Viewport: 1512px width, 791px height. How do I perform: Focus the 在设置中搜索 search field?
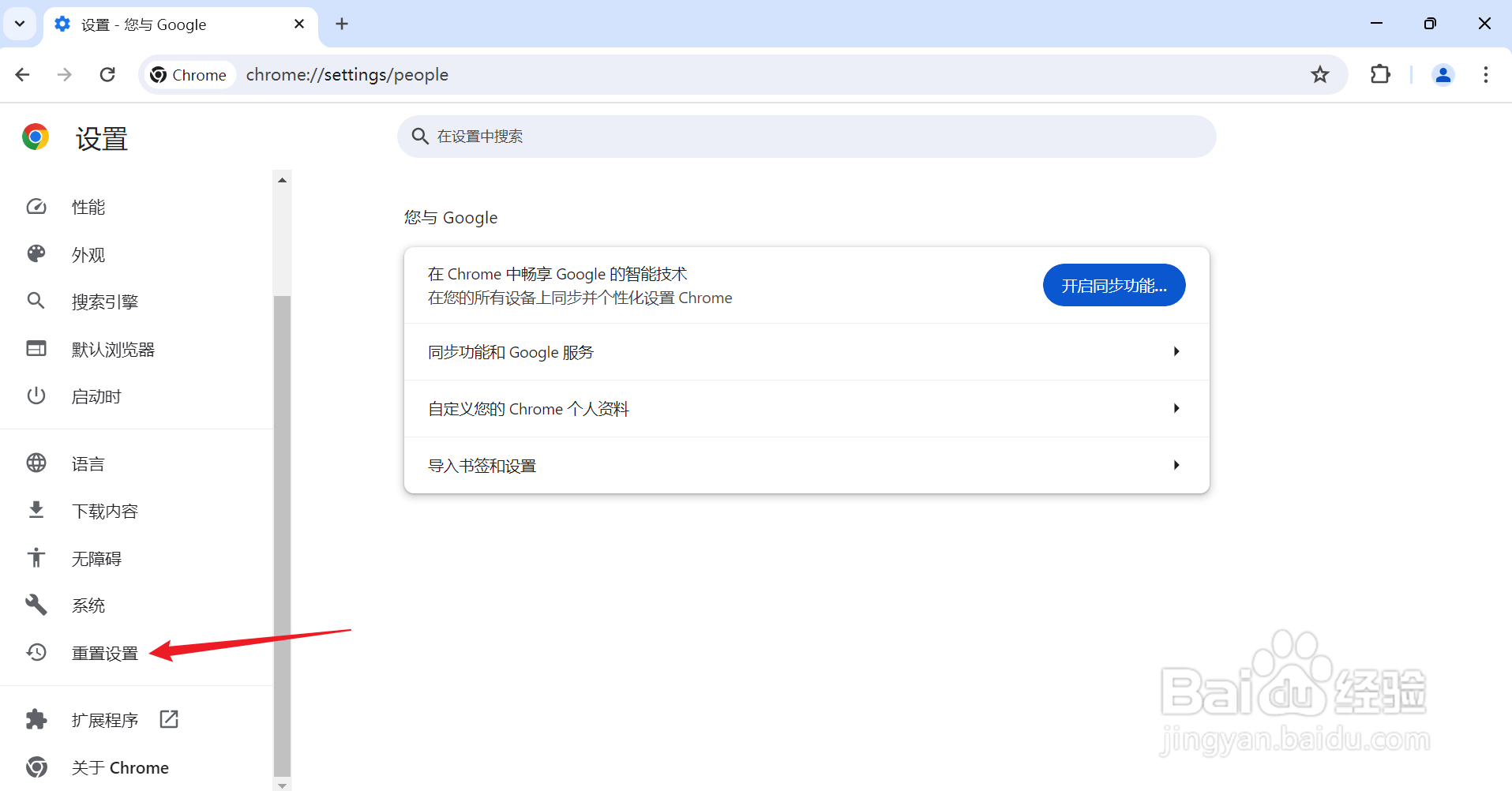tap(807, 137)
